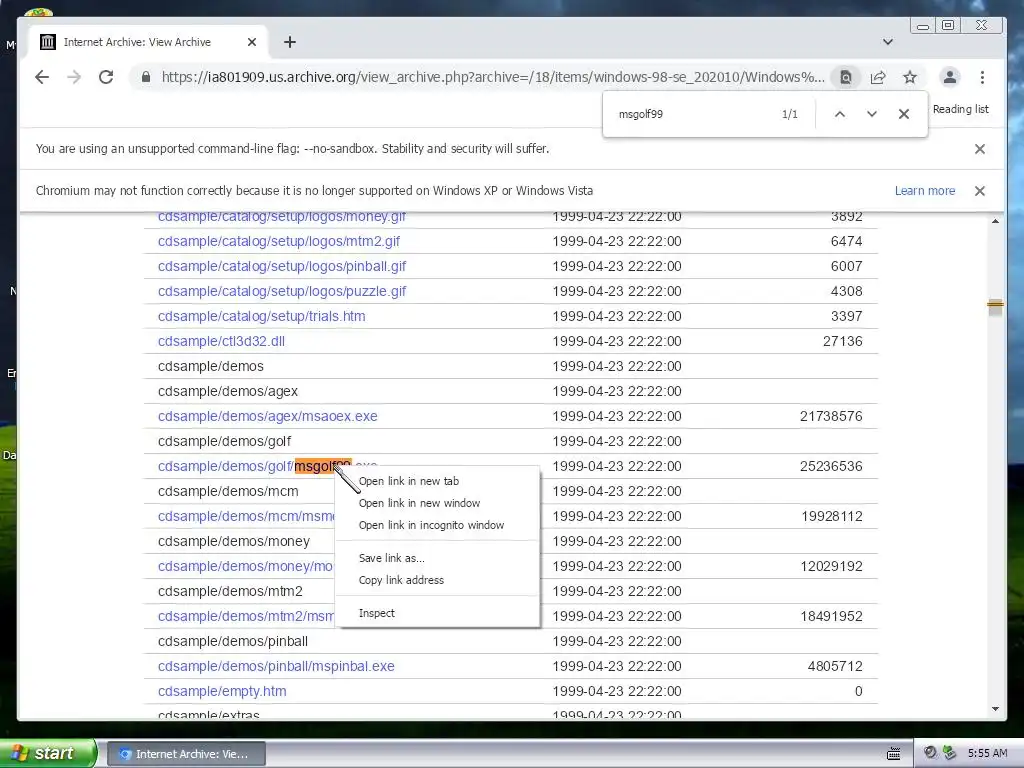Click the cdsample/demos/mtm2/msm... link
Image resolution: width=1024 pixels, height=768 pixels.
point(246,616)
